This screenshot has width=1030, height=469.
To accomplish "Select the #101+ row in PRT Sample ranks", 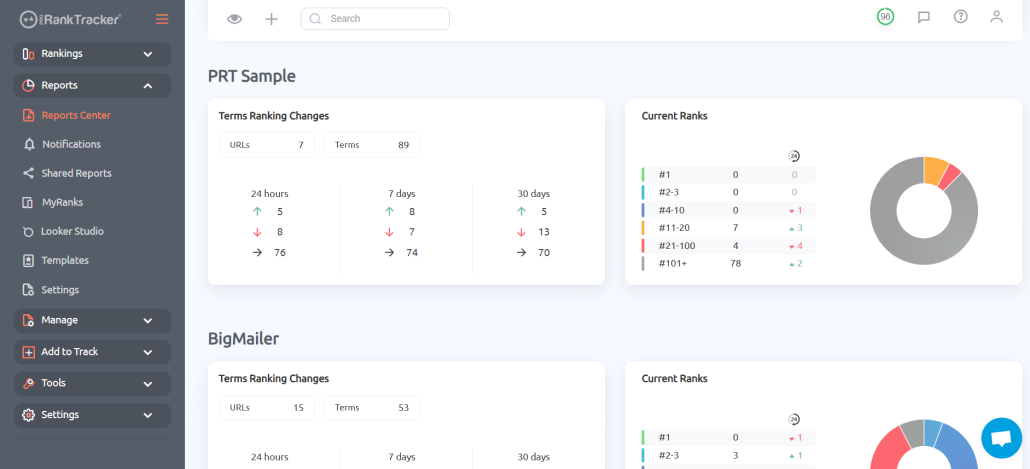I will coord(728,263).
